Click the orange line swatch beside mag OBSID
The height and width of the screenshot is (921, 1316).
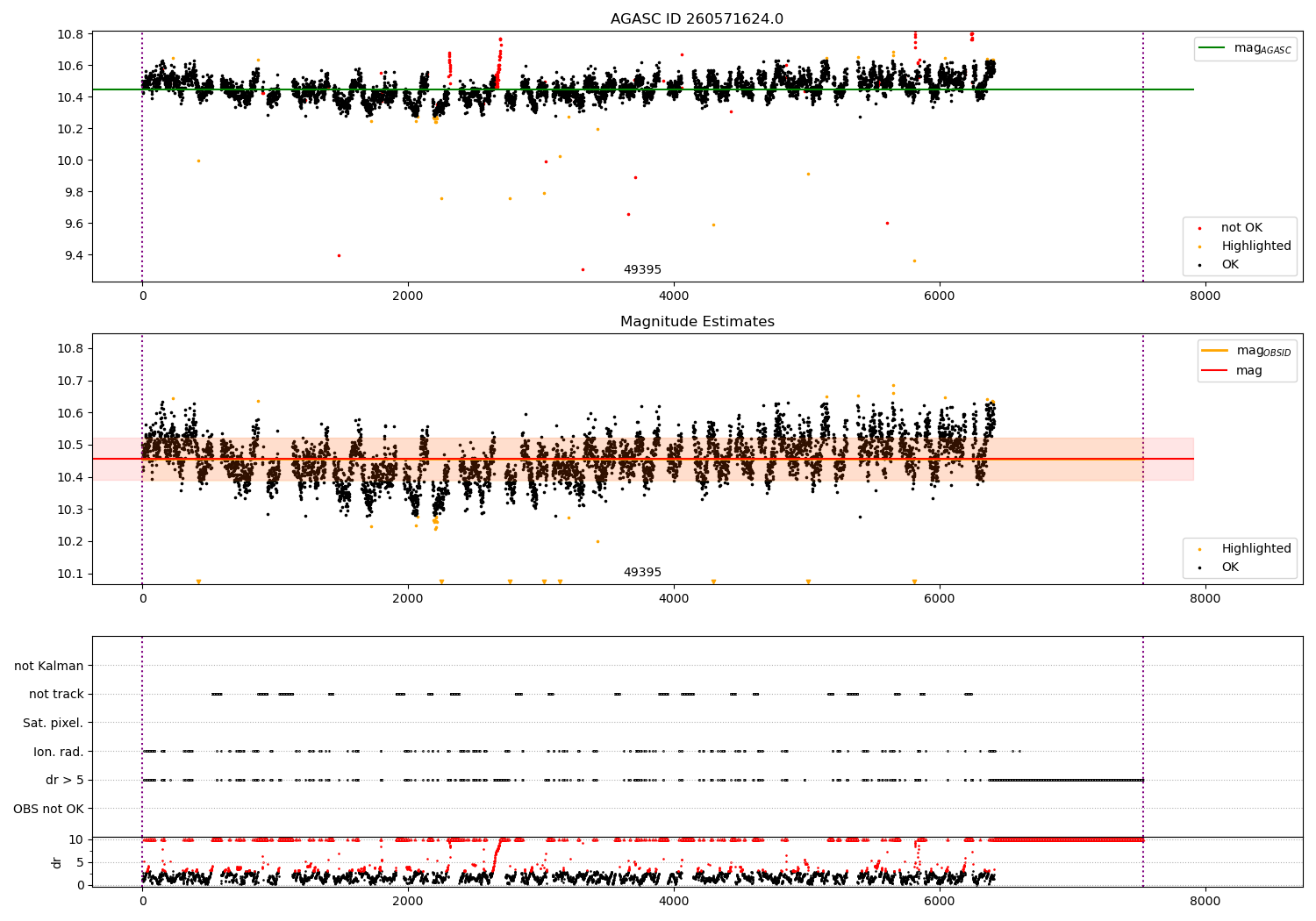(1215, 351)
